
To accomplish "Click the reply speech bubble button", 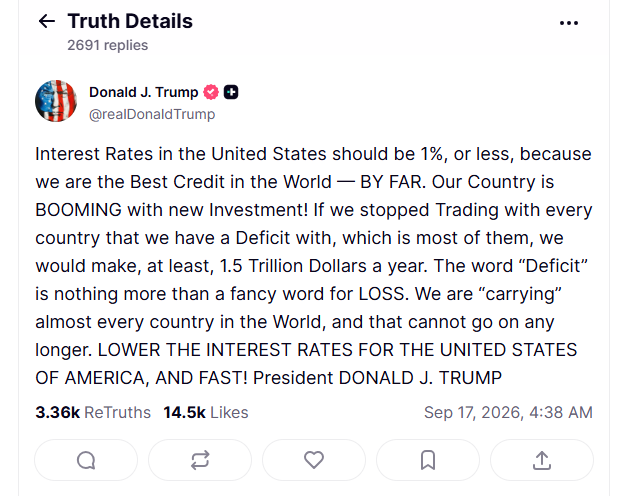I will 86,460.
